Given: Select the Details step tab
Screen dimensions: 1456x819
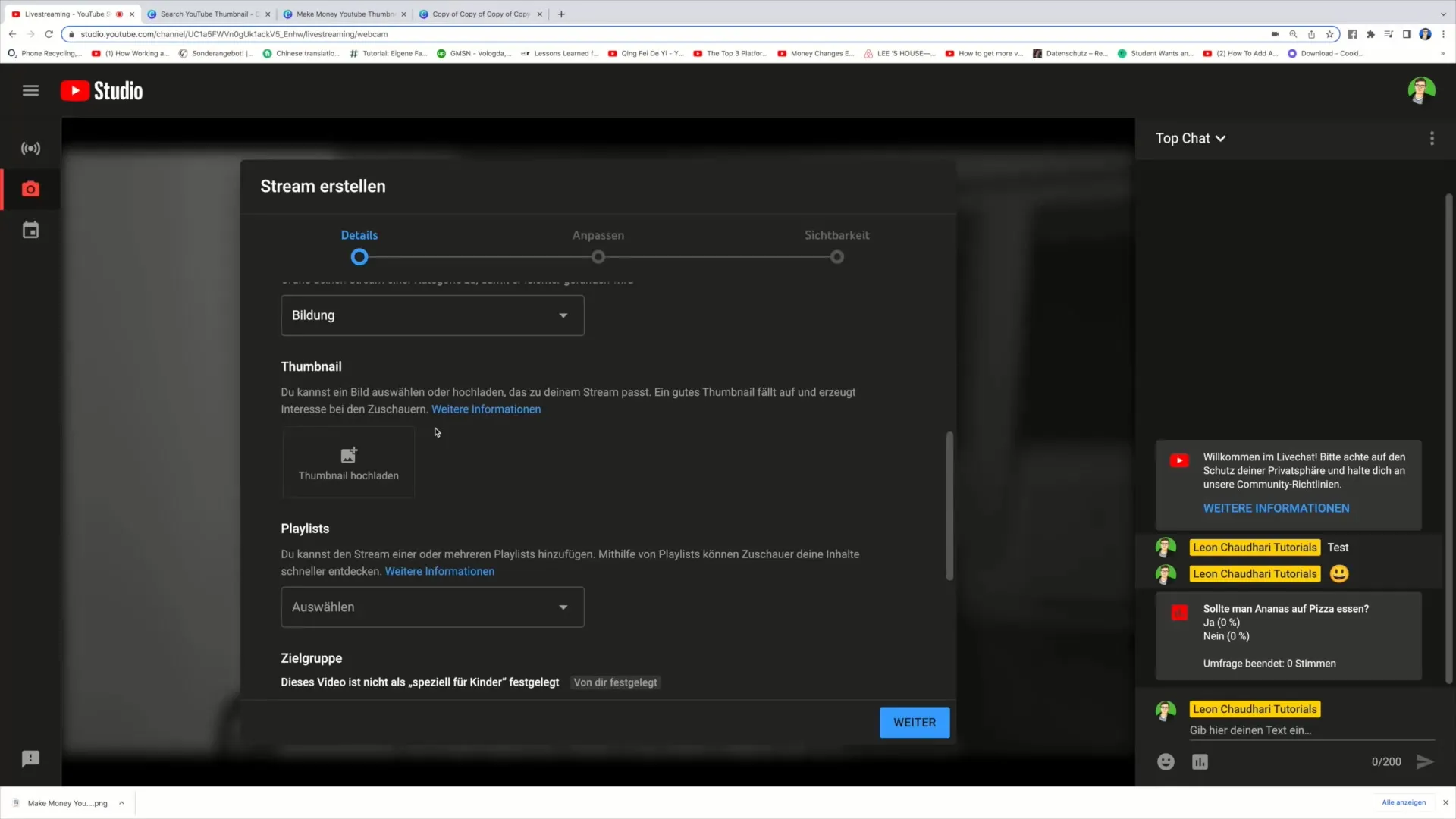Looking at the screenshot, I should [x=359, y=234].
